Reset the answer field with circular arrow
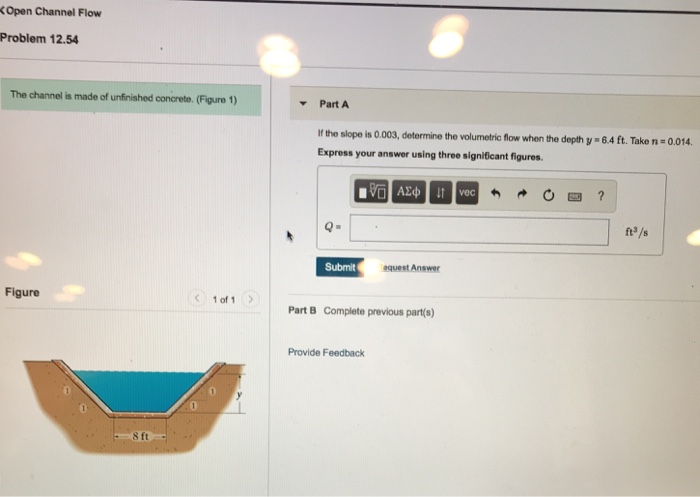Viewport: 700px width, 497px height. point(548,195)
